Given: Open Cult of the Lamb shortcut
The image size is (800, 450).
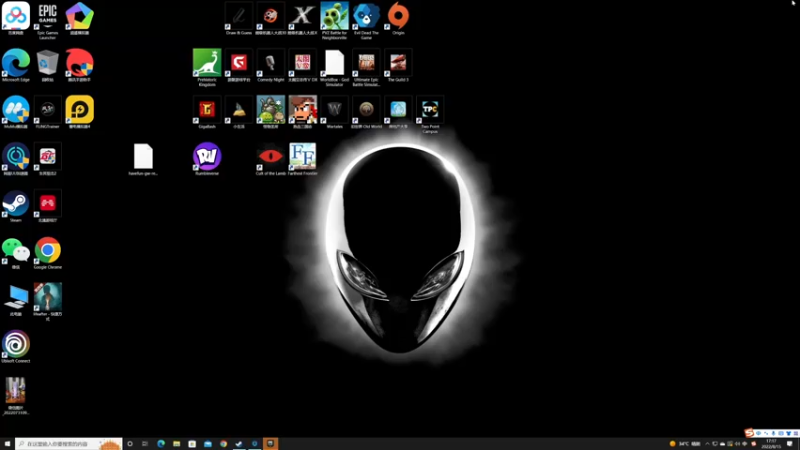Looking at the screenshot, I should [x=270, y=159].
